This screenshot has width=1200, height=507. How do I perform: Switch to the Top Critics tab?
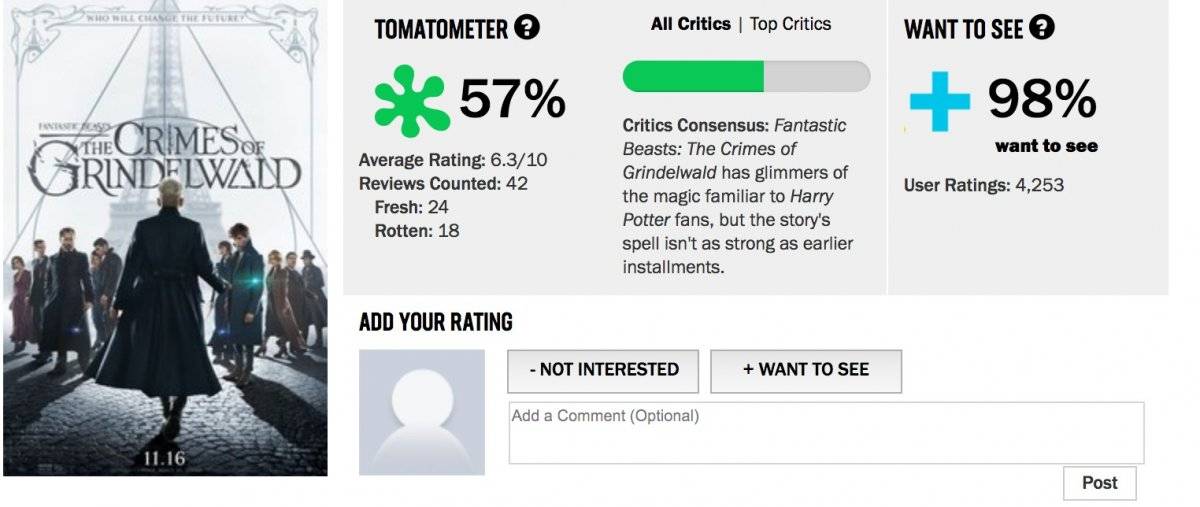click(x=790, y=23)
